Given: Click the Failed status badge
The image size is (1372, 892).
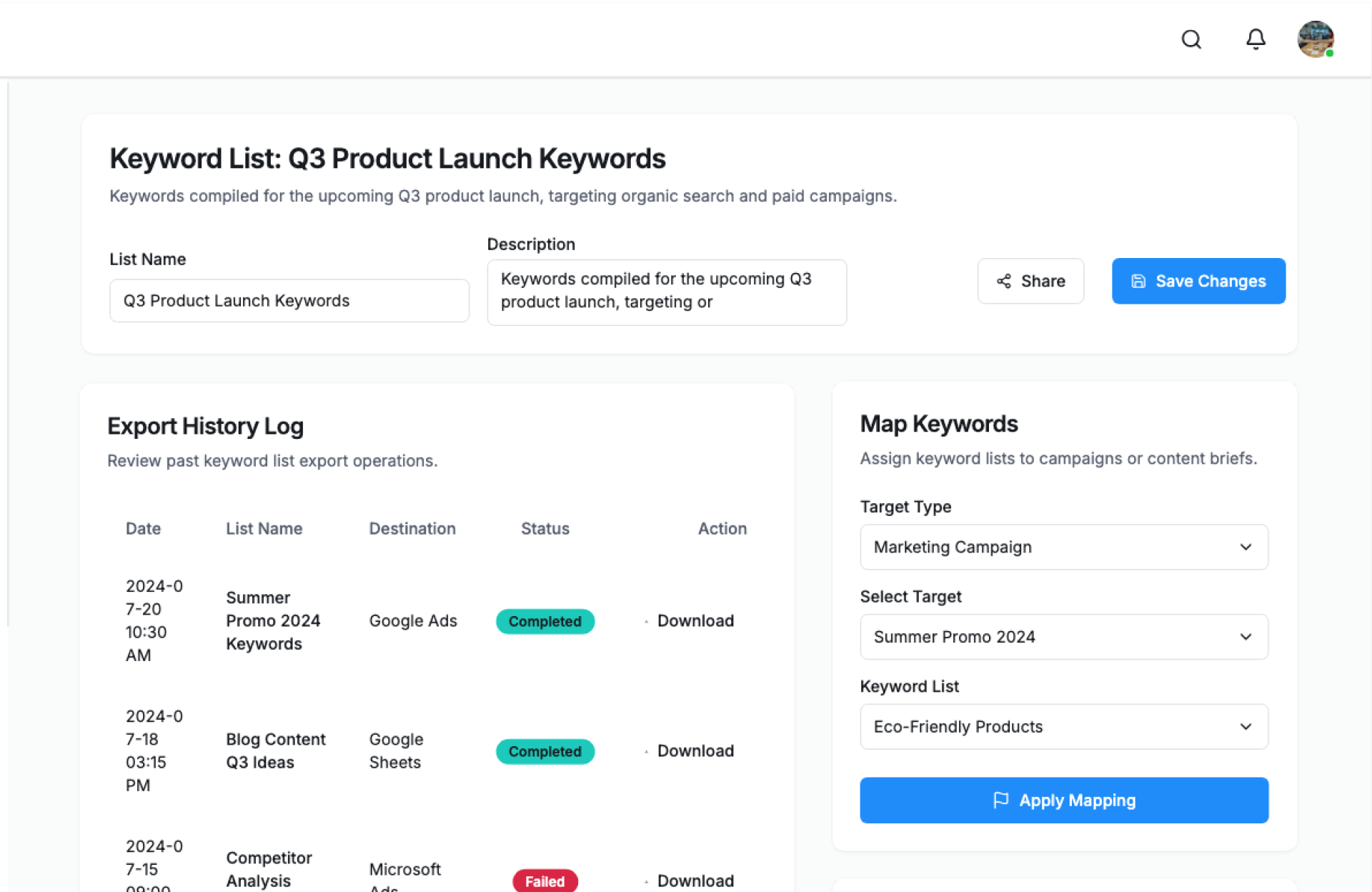Looking at the screenshot, I should click(545, 881).
